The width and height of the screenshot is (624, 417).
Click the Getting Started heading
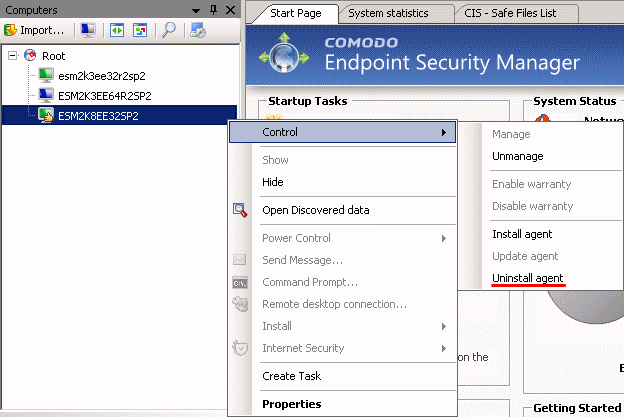[577, 408]
